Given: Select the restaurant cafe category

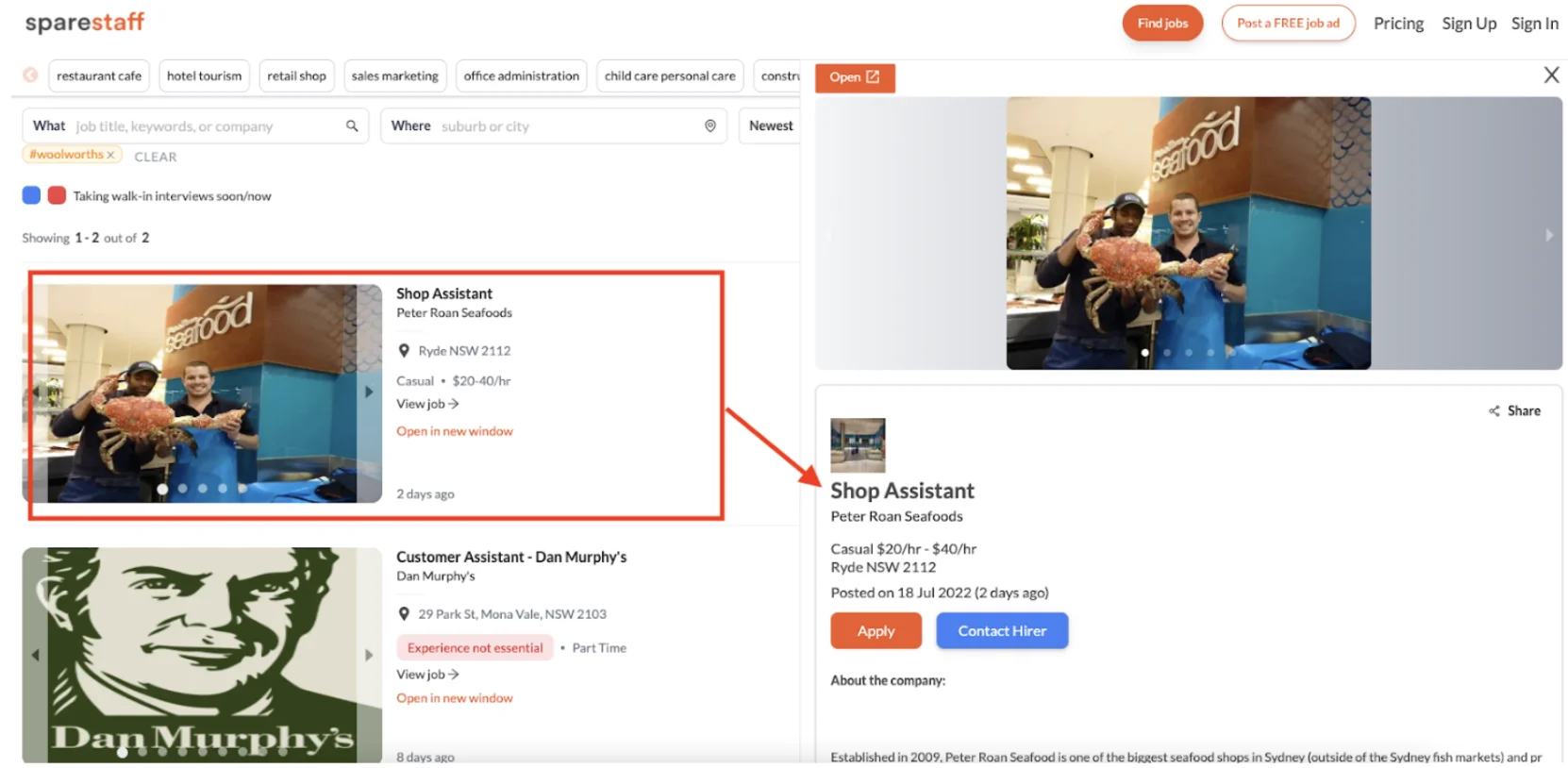Looking at the screenshot, I should [x=99, y=75].
